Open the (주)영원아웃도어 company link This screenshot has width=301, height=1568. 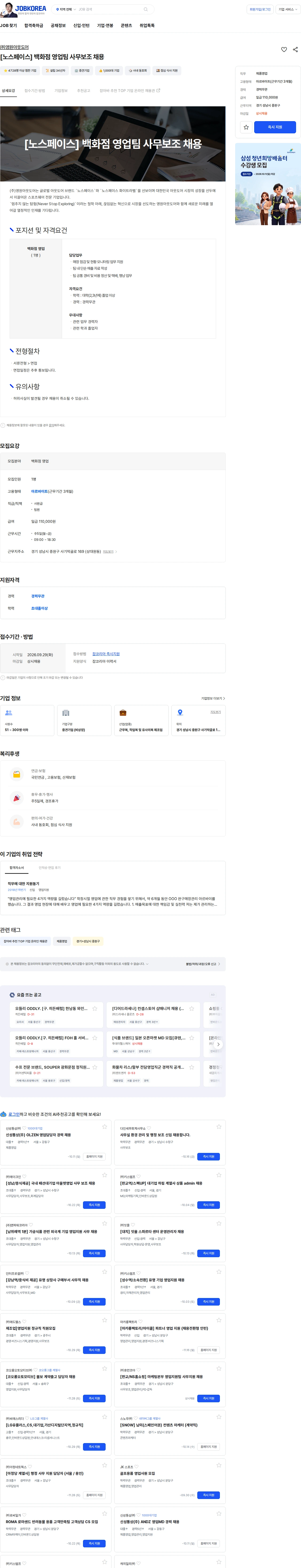click(14, 47)
